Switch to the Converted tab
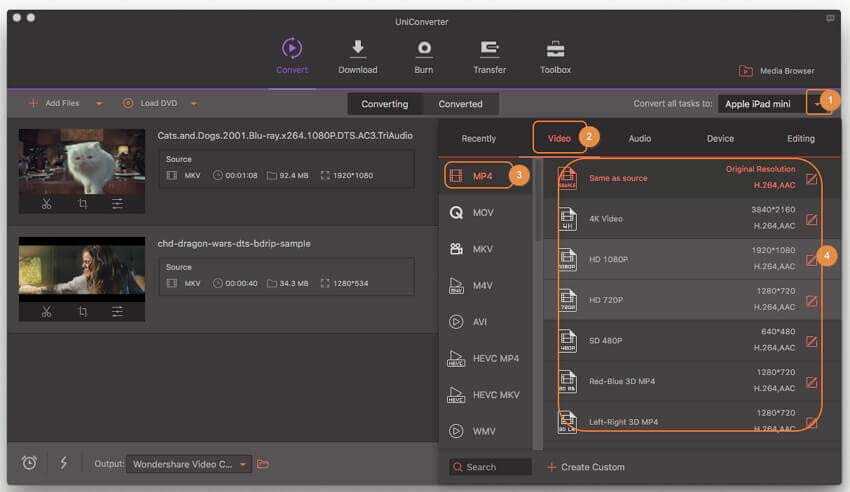This screenshot has width=850, height=492. tap(460, 103)
